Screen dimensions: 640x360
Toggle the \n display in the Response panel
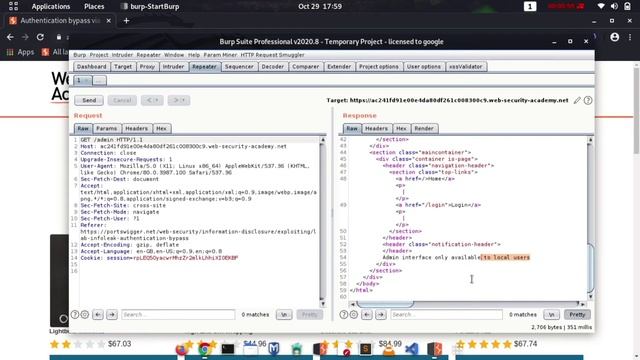click(551, 315)
